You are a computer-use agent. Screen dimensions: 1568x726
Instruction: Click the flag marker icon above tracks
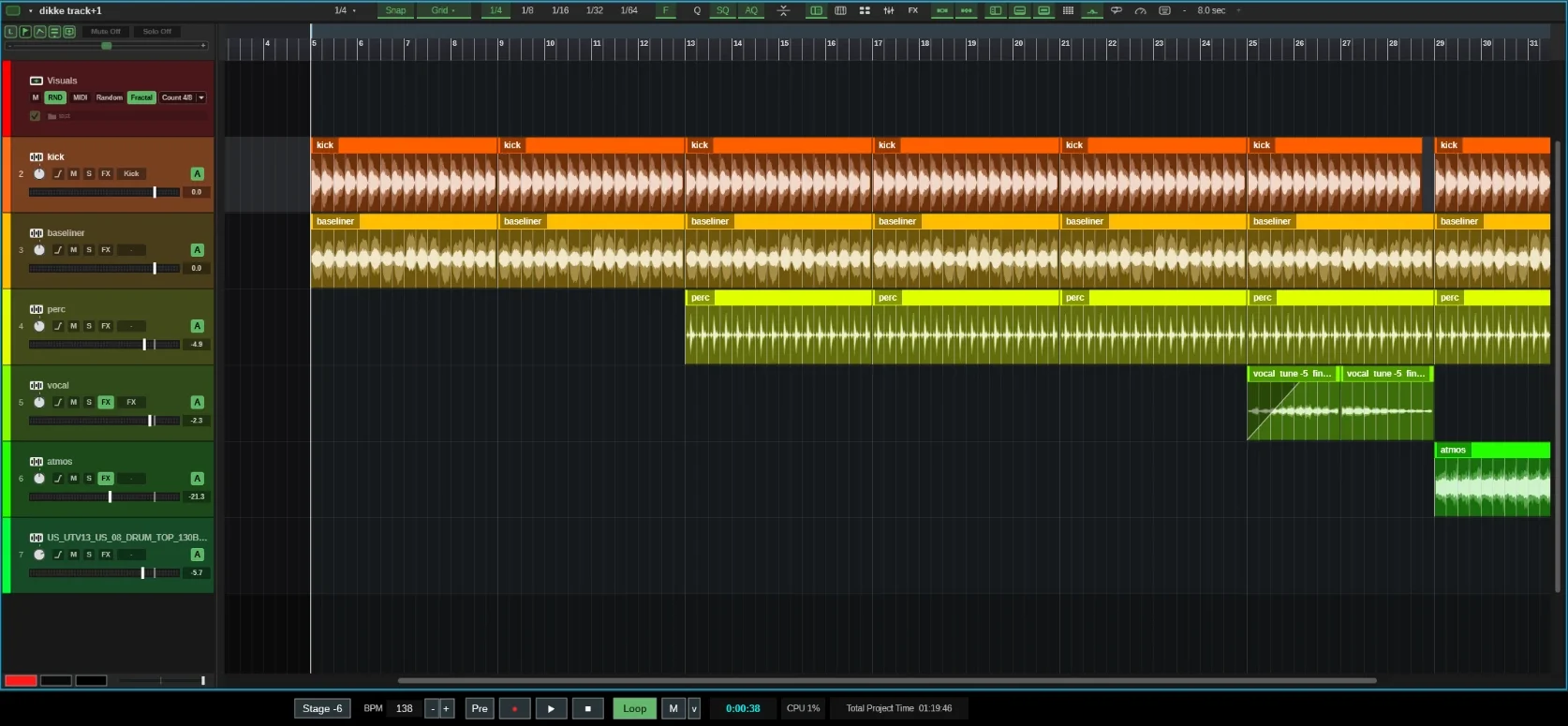tap(25, 32)
